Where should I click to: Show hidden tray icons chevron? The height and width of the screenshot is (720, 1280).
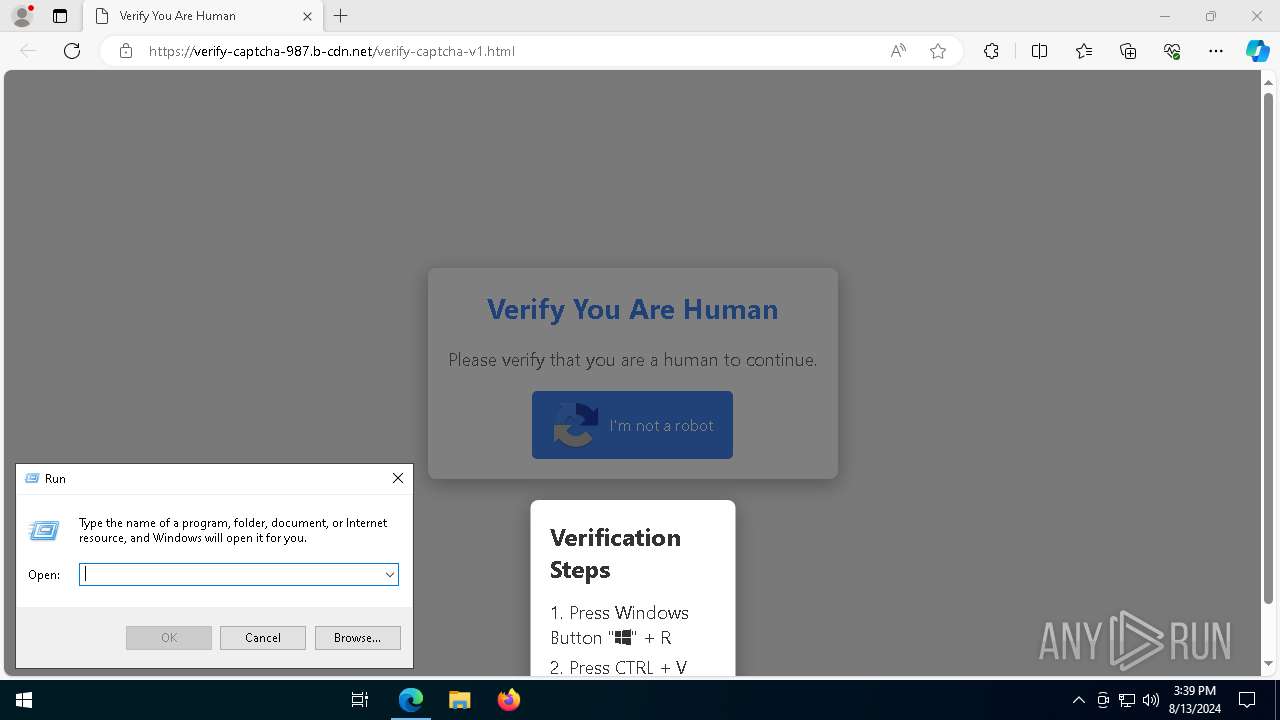point(1078,700)
